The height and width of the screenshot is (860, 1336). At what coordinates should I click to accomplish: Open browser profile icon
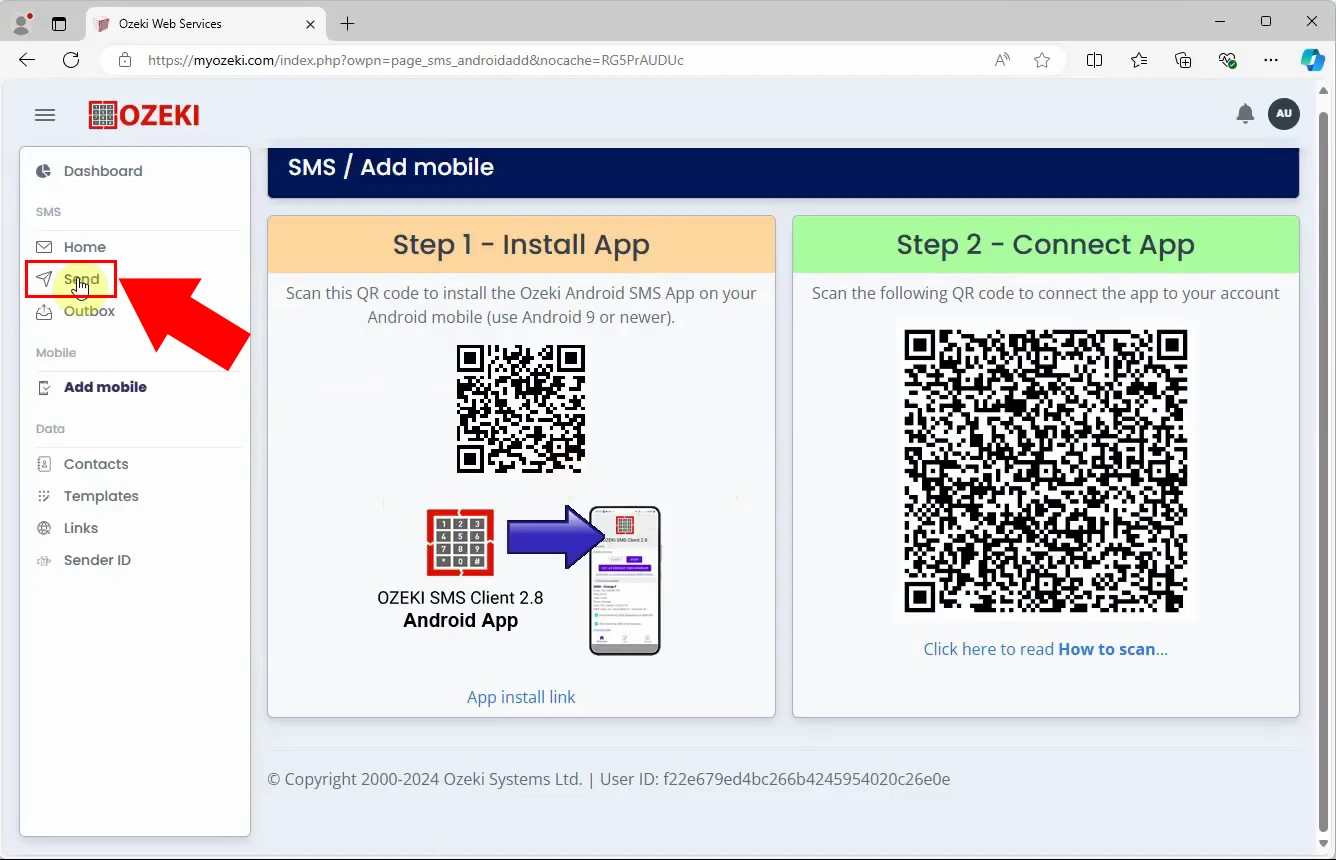[x=21, y=23]
